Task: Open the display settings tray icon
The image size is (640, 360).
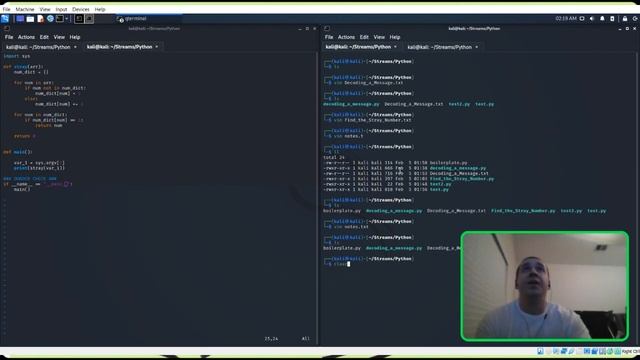Action: coord(582,18)
